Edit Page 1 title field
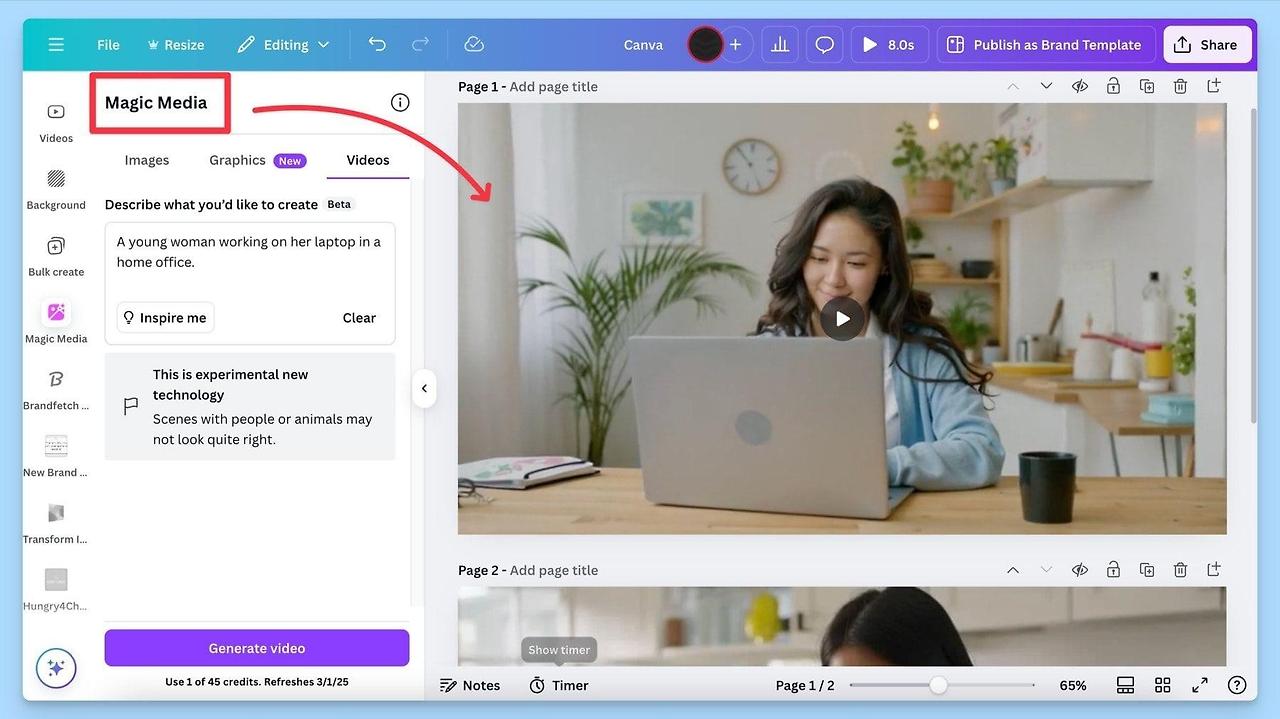Image resolution: width=1280 pixels, height=719 pixels. [554, 87]
